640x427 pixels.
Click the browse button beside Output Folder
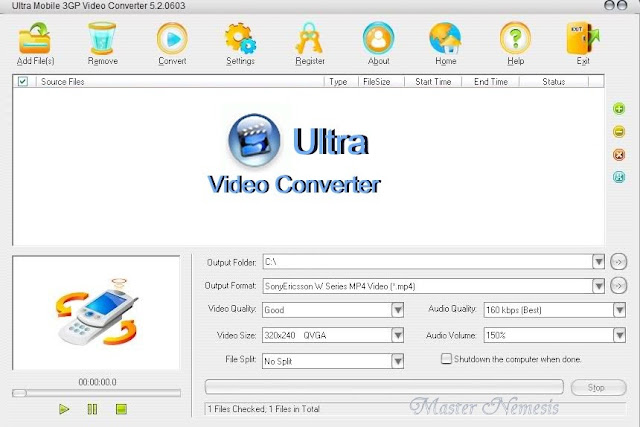click(x=618, y=262)
